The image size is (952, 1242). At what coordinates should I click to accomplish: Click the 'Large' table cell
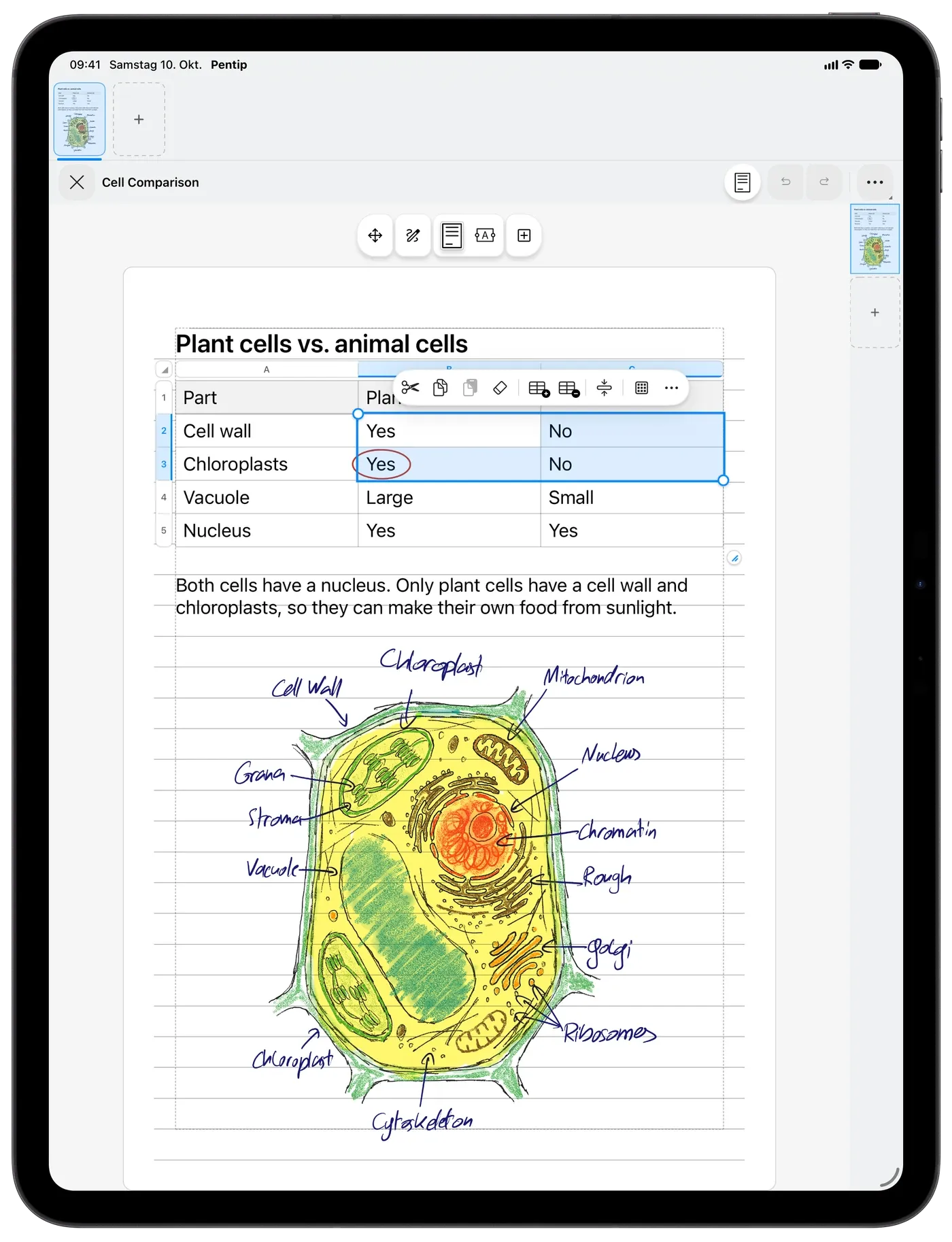[x=449, y=498]
